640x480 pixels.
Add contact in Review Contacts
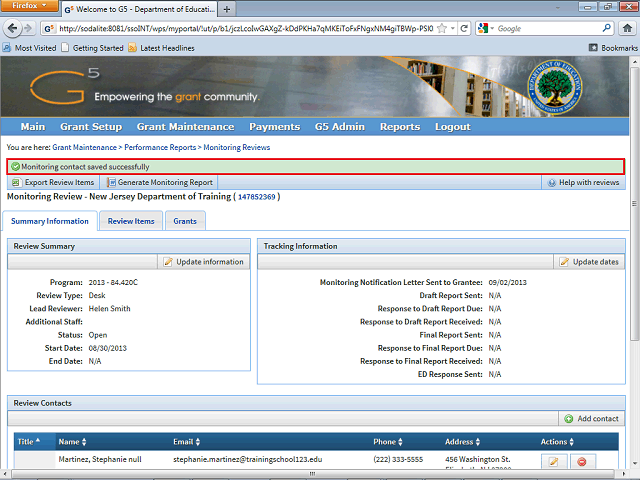pos(591,418)
